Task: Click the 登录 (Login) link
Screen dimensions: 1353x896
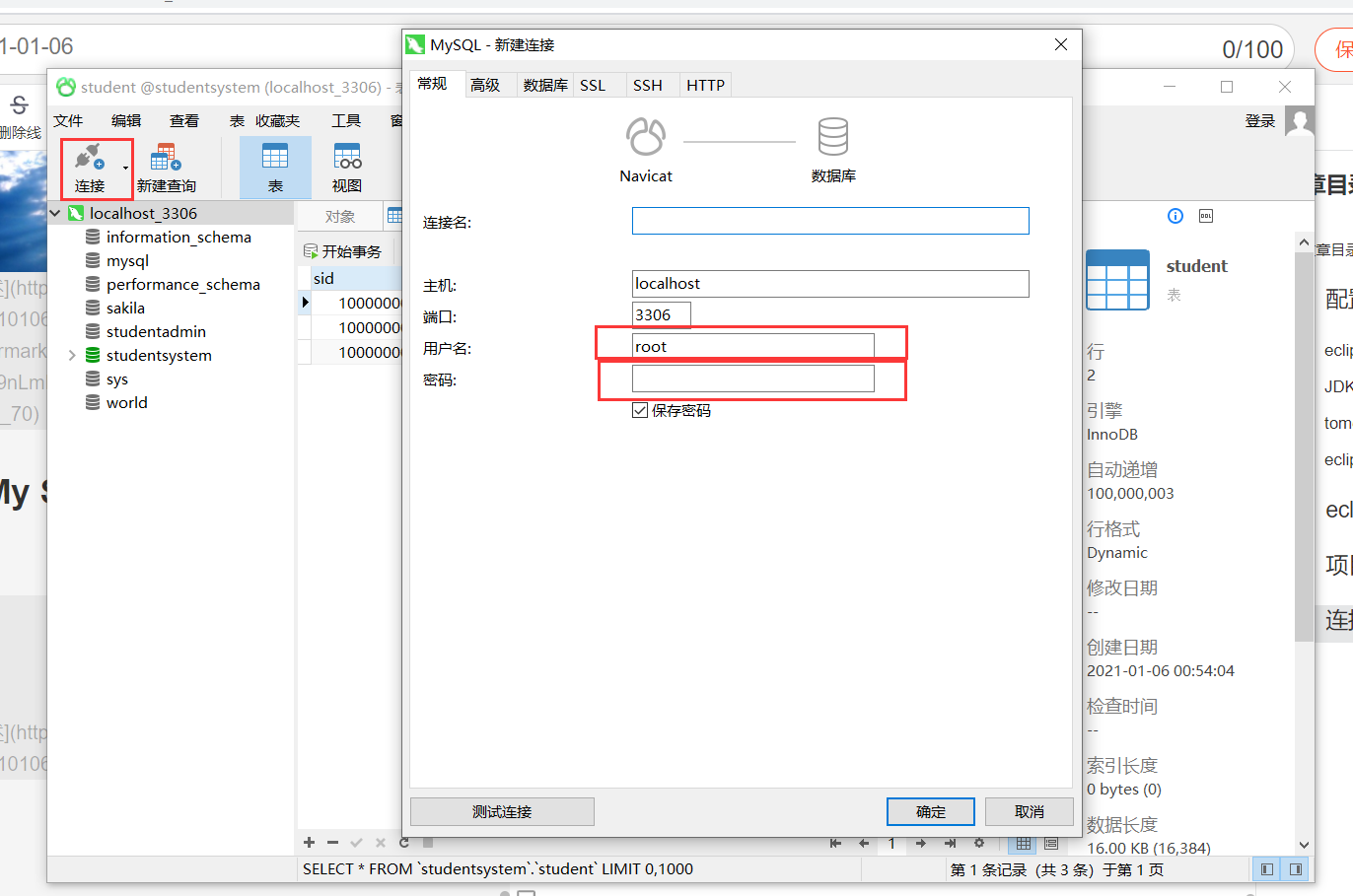Action: (x=1260, y=120)
